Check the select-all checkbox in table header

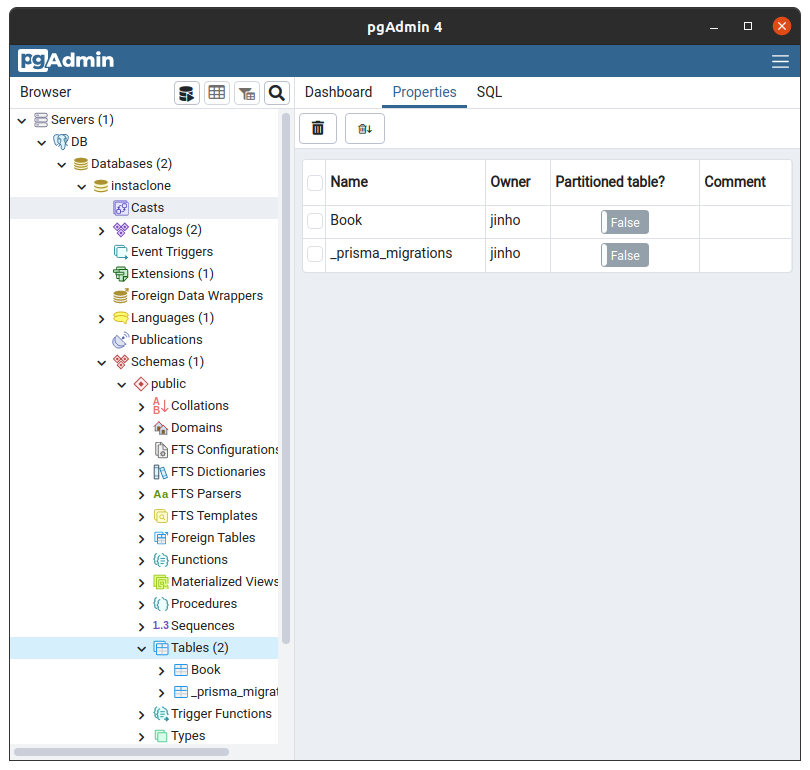[315, 183]
